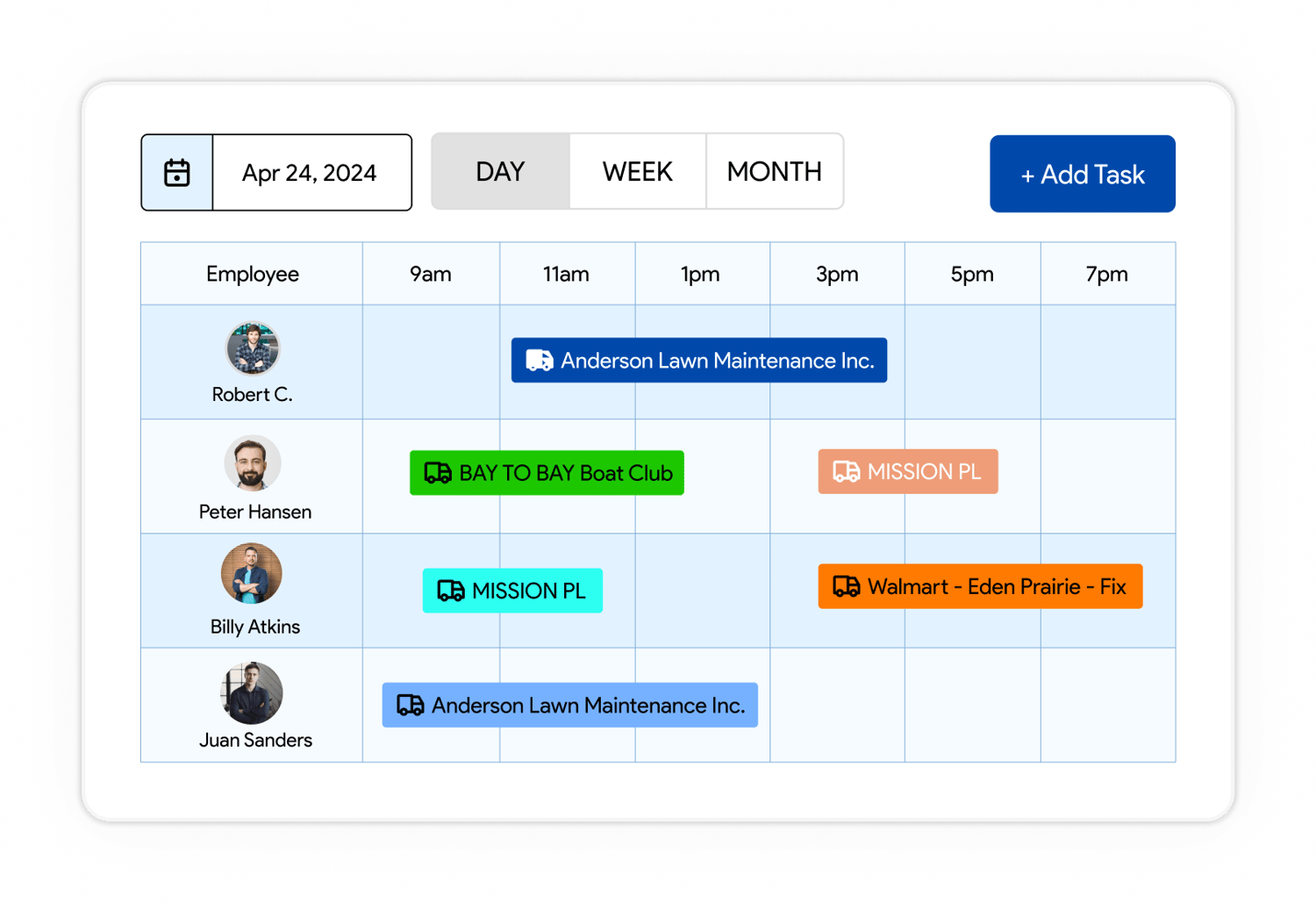The height and width of the screenshot is (903, 1316).
Task: Click the 3pm time column header
Action: 836,274
